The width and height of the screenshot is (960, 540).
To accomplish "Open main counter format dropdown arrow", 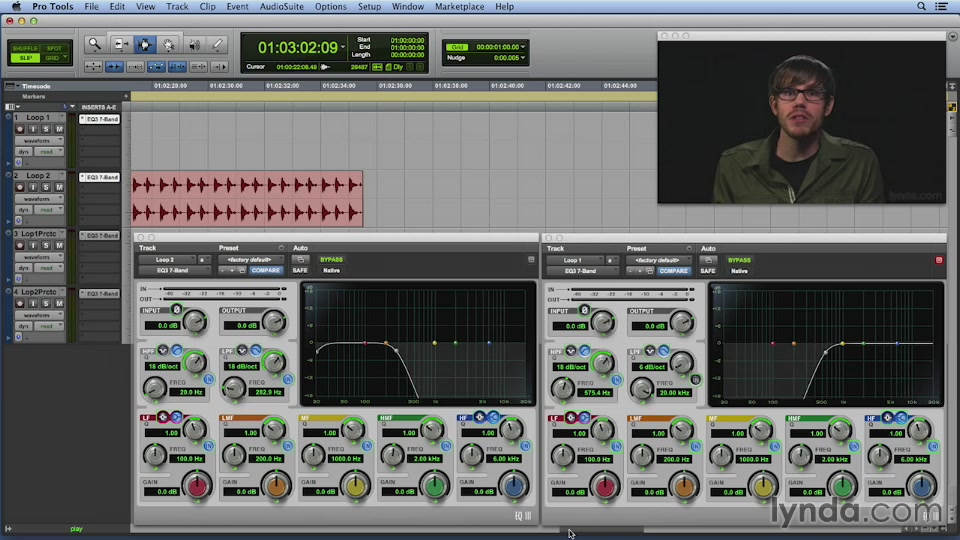I will tap(343, 48).
